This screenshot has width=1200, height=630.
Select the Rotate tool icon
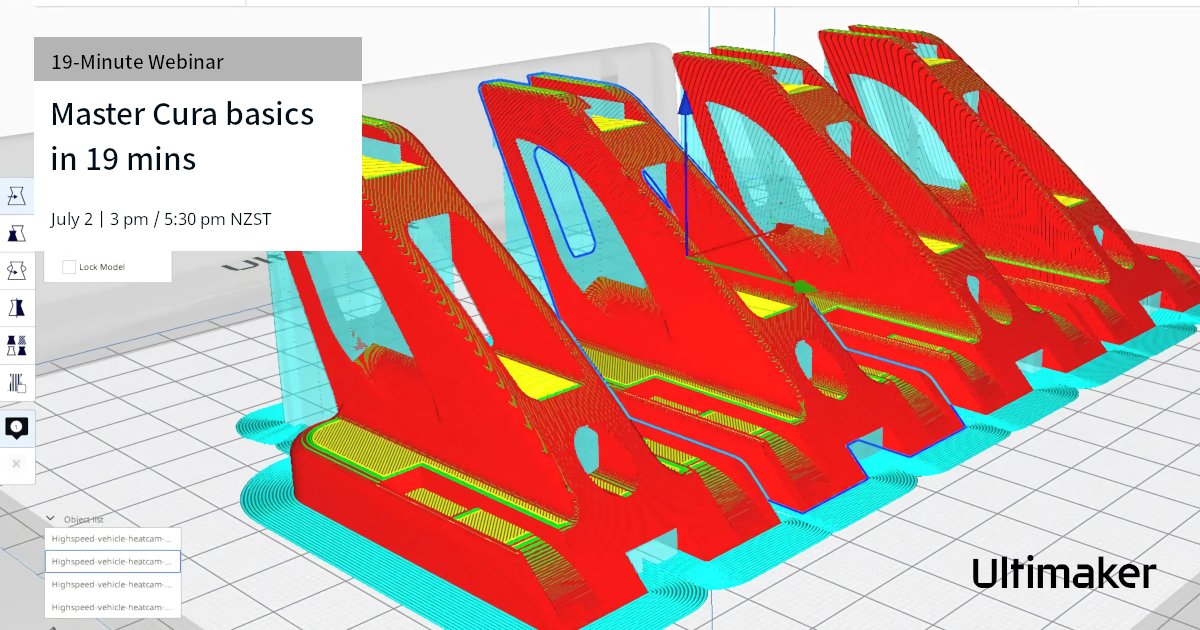tap(16, 270)
